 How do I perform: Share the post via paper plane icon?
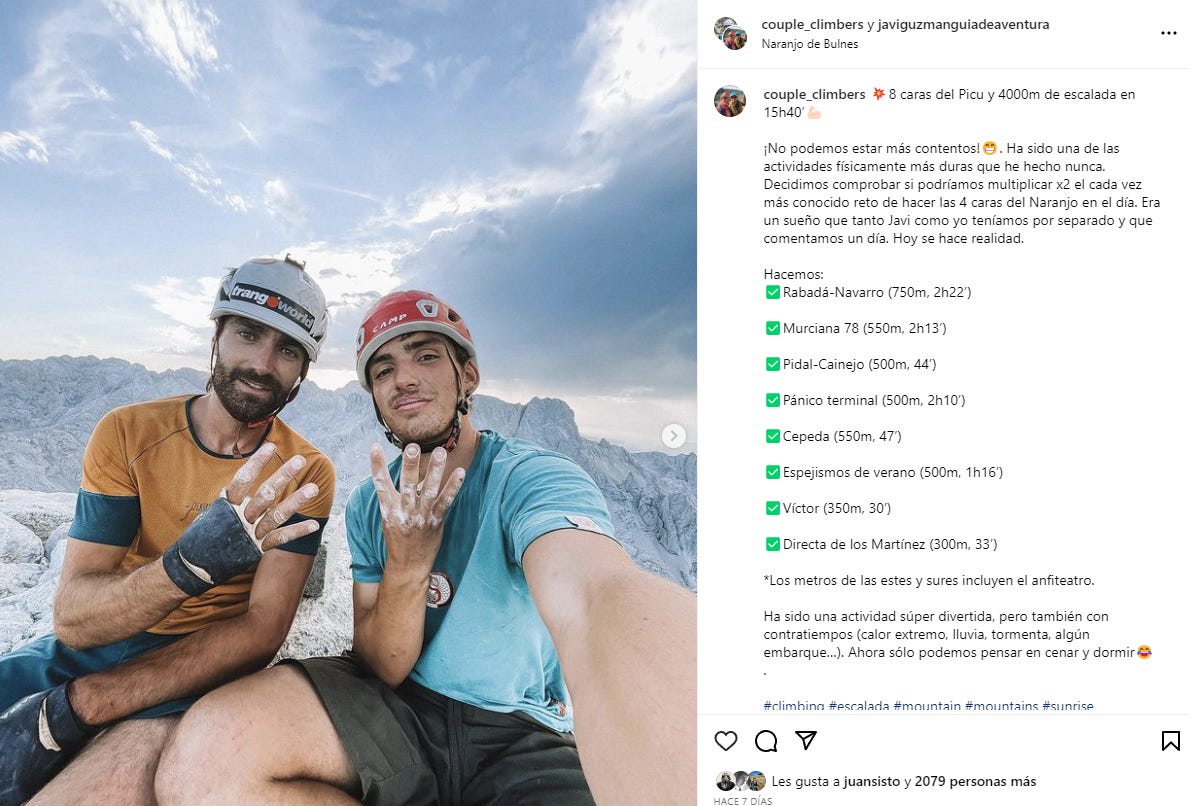[x=806, y=741]
